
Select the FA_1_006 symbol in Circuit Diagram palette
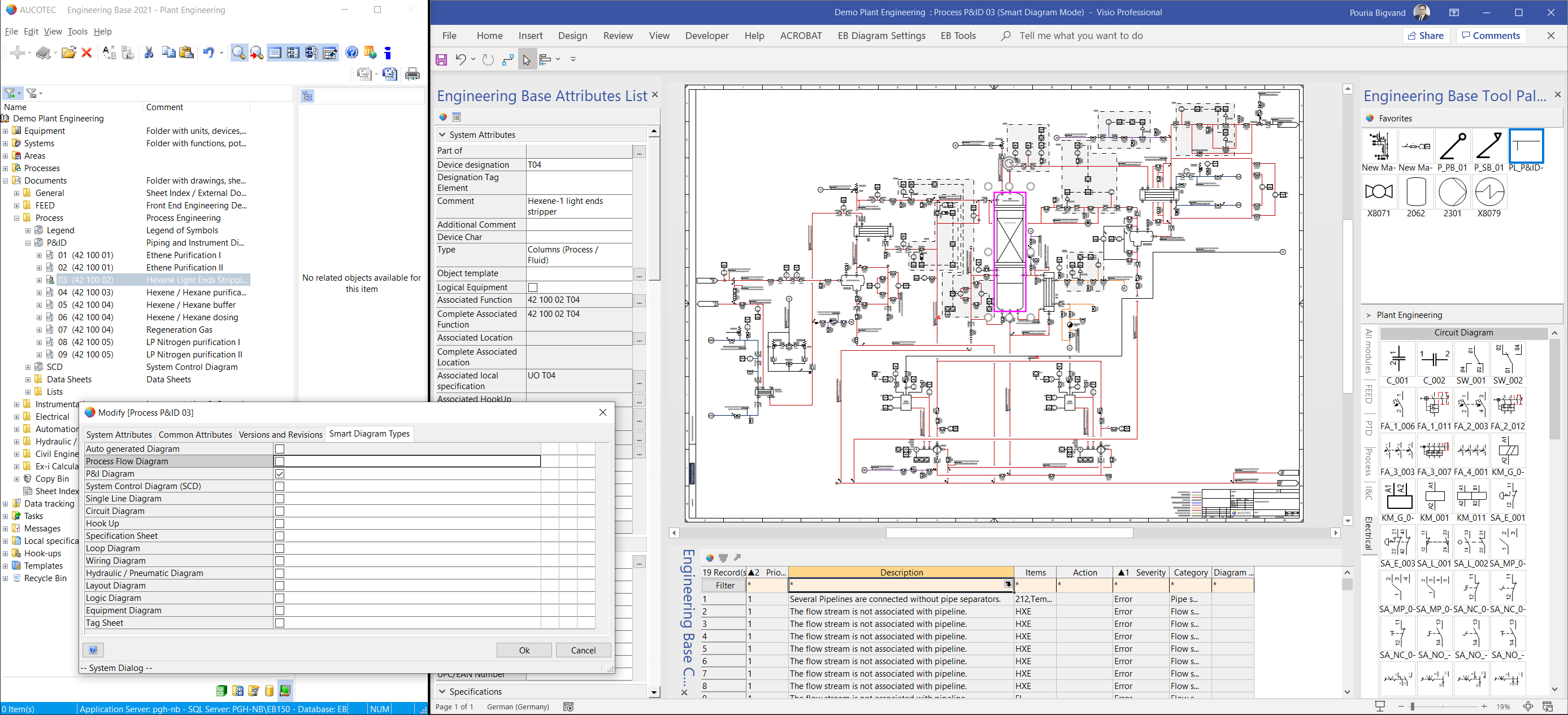[1397, 405]
